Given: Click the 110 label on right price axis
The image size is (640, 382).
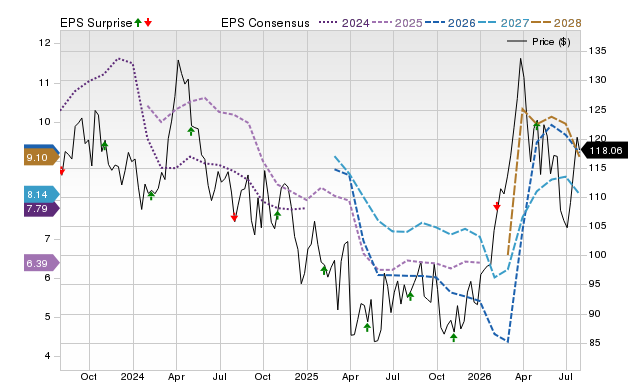Looking at the screenshot, I should 597,197.
